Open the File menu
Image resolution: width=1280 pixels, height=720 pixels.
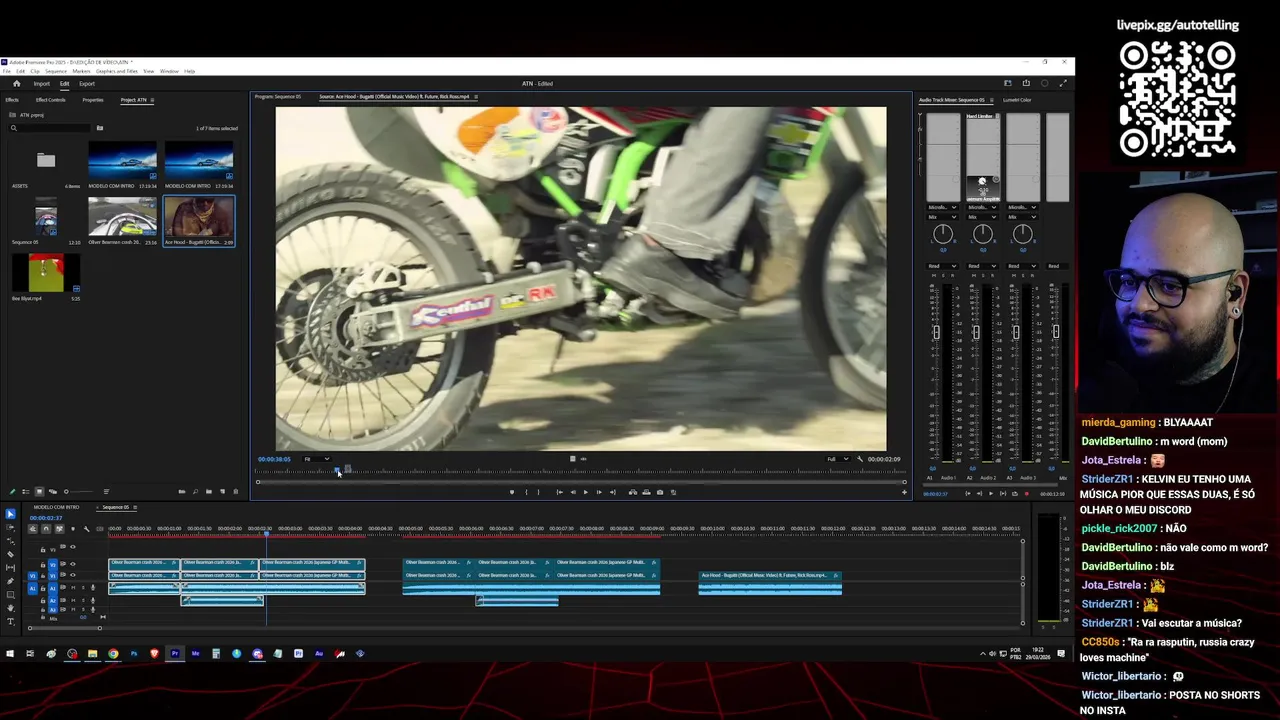(7, 71)
